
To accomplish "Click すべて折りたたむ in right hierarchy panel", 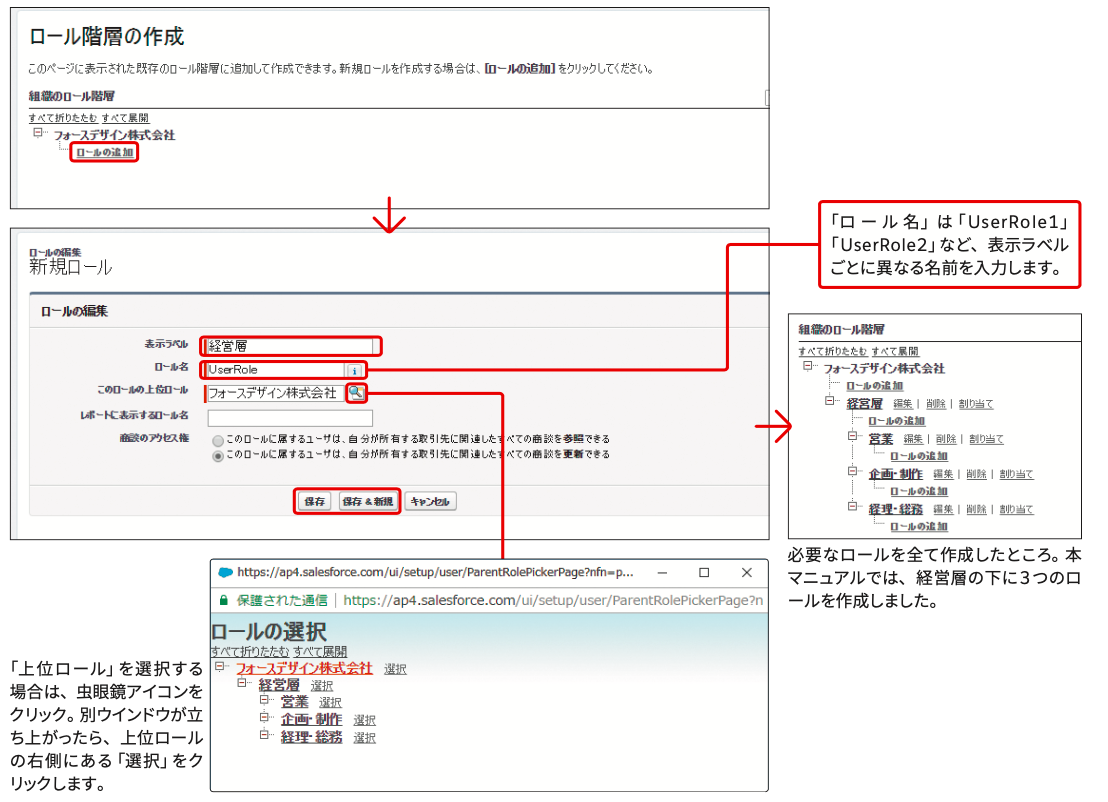I will pyautogui.click(x=833, y=351).
